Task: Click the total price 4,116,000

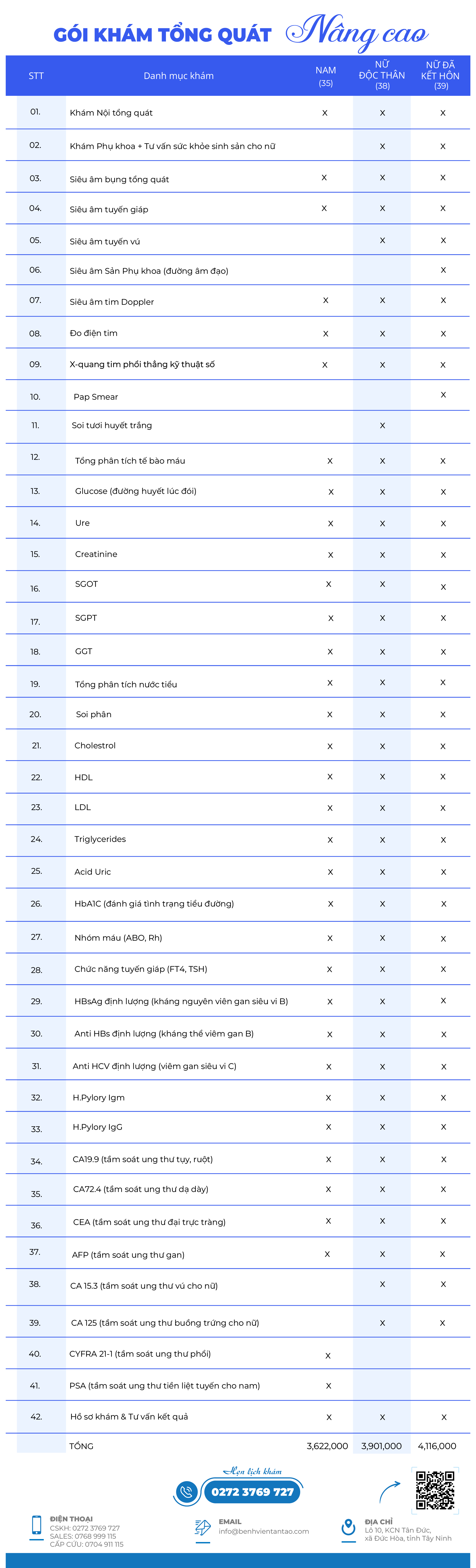Action: [x=437, y=1446]
